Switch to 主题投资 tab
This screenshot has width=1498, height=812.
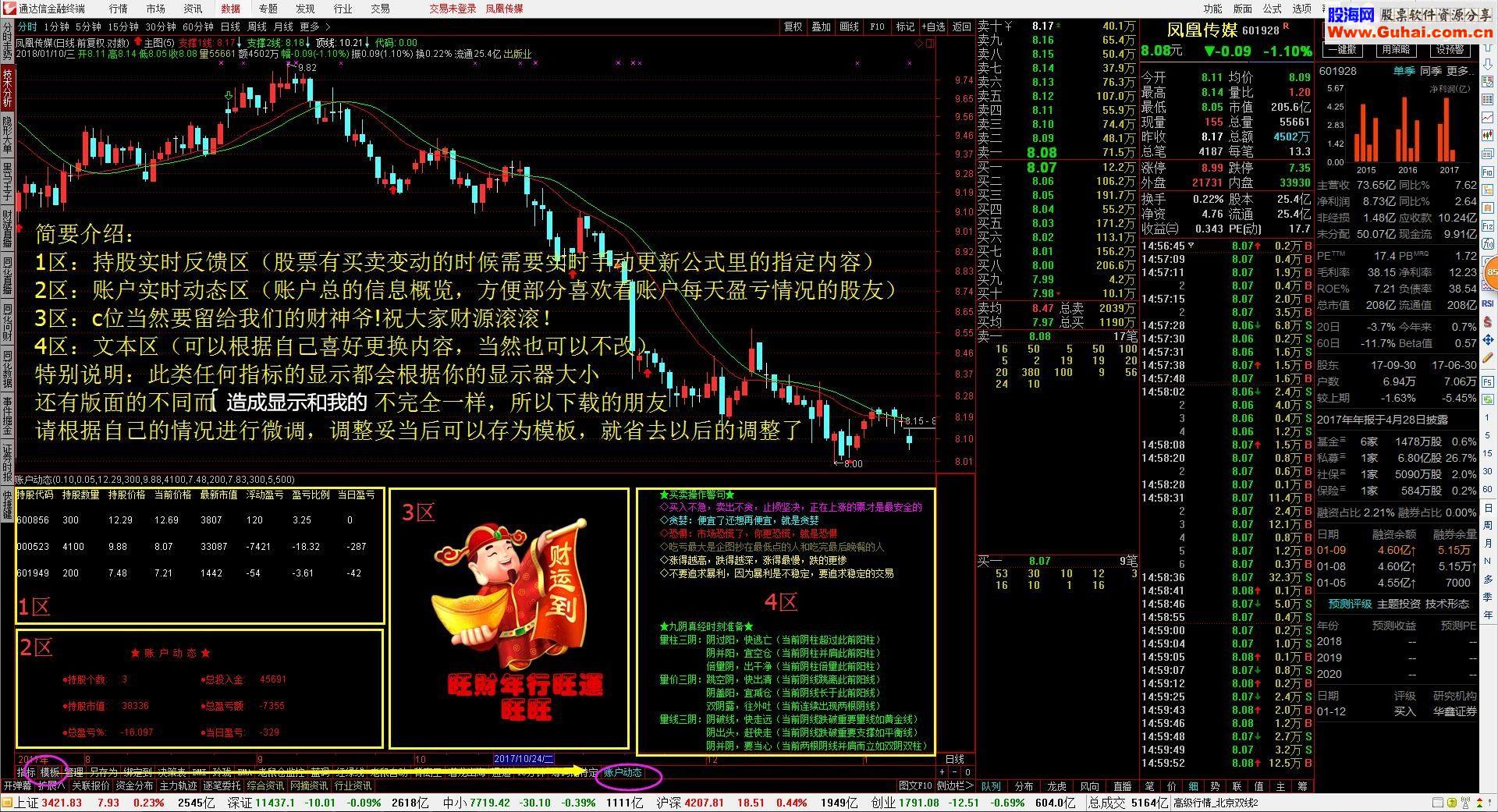[x=1399, y=604]
